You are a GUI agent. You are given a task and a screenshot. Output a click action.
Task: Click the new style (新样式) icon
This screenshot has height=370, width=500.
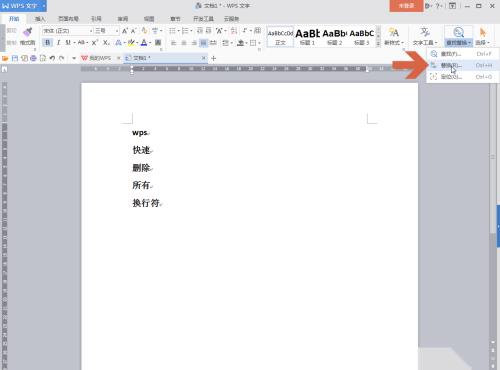point(394,36)
